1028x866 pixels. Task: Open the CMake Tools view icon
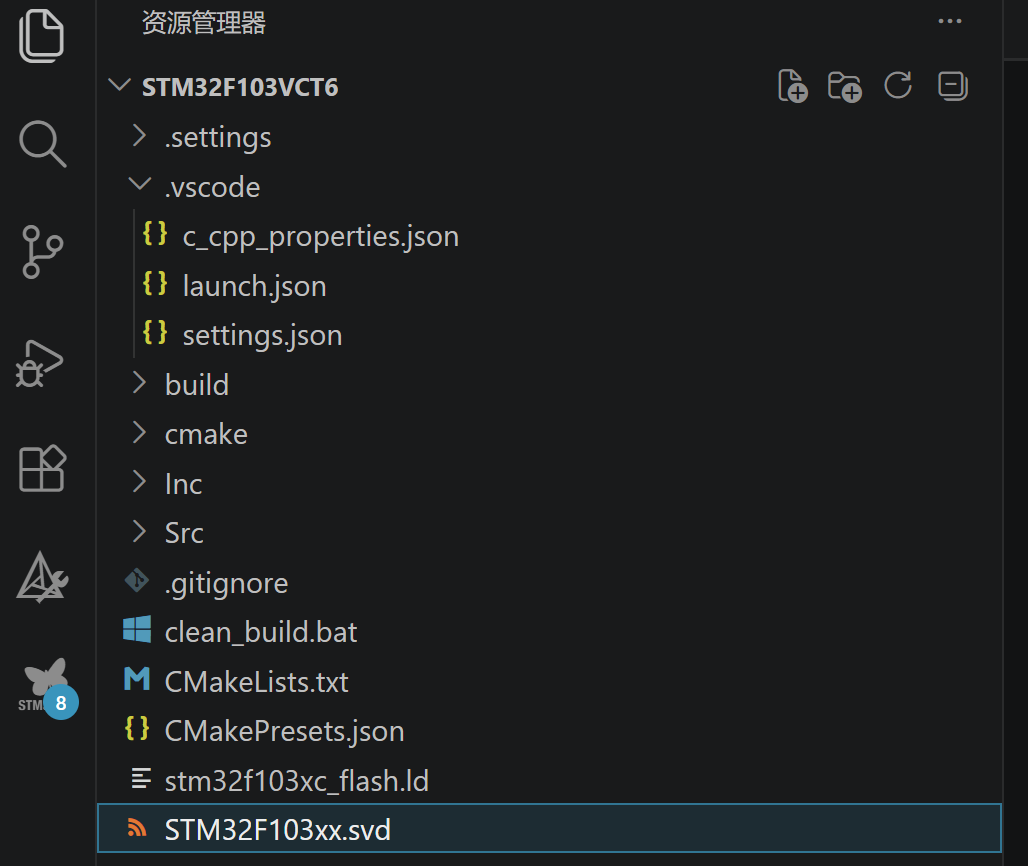[42, 578]
